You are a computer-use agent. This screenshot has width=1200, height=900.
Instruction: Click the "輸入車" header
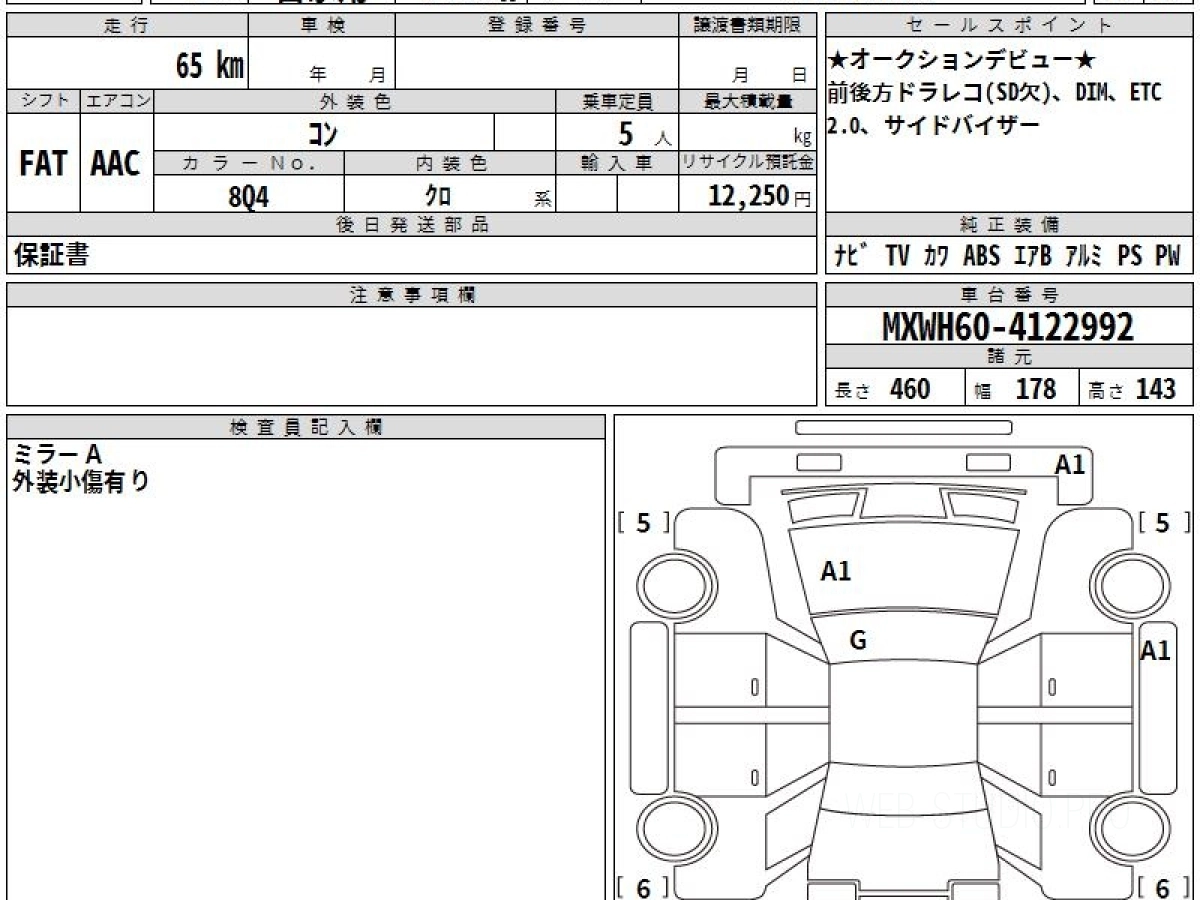pos(617,163)
